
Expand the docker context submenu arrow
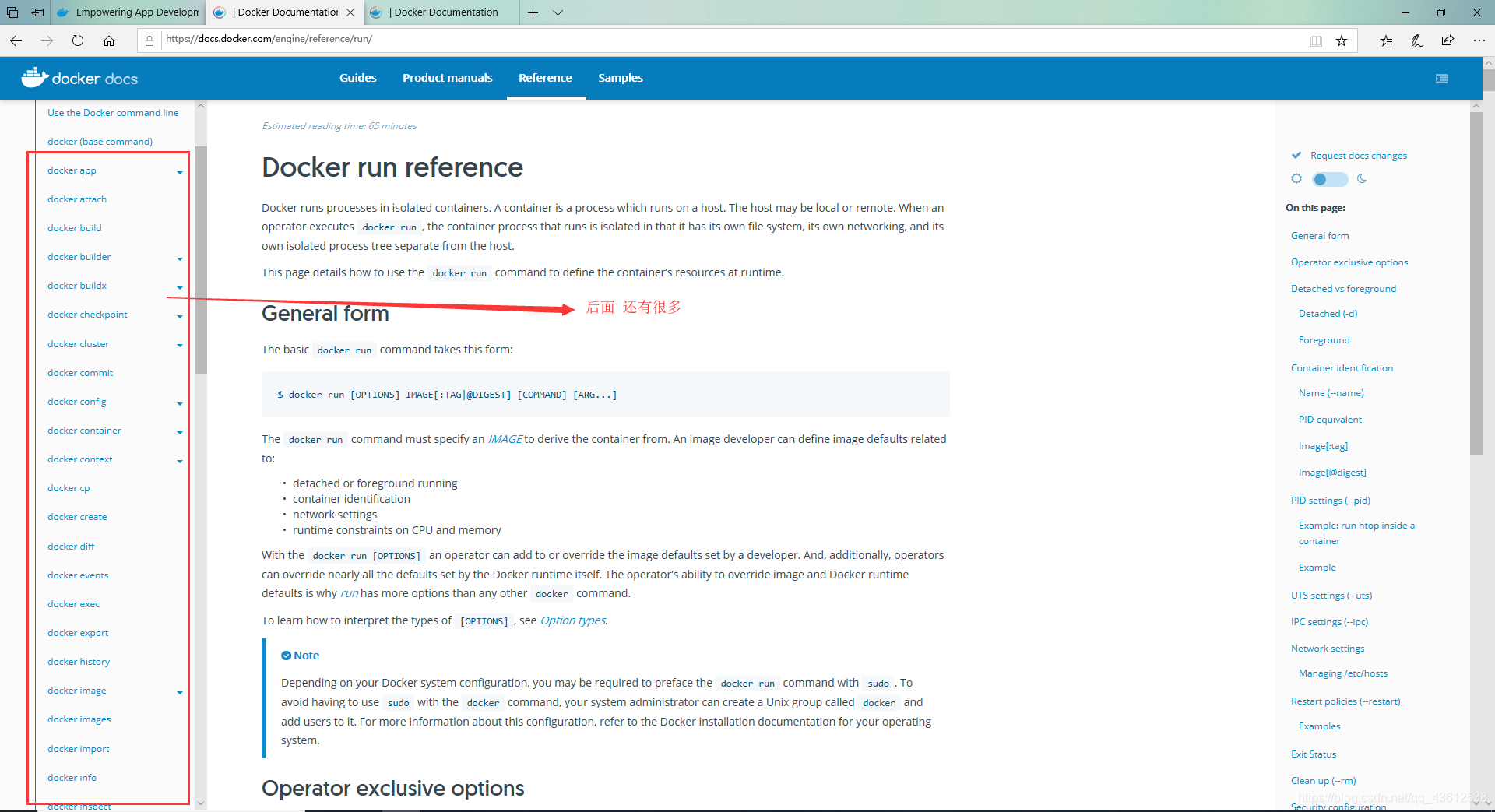[180, 461]
